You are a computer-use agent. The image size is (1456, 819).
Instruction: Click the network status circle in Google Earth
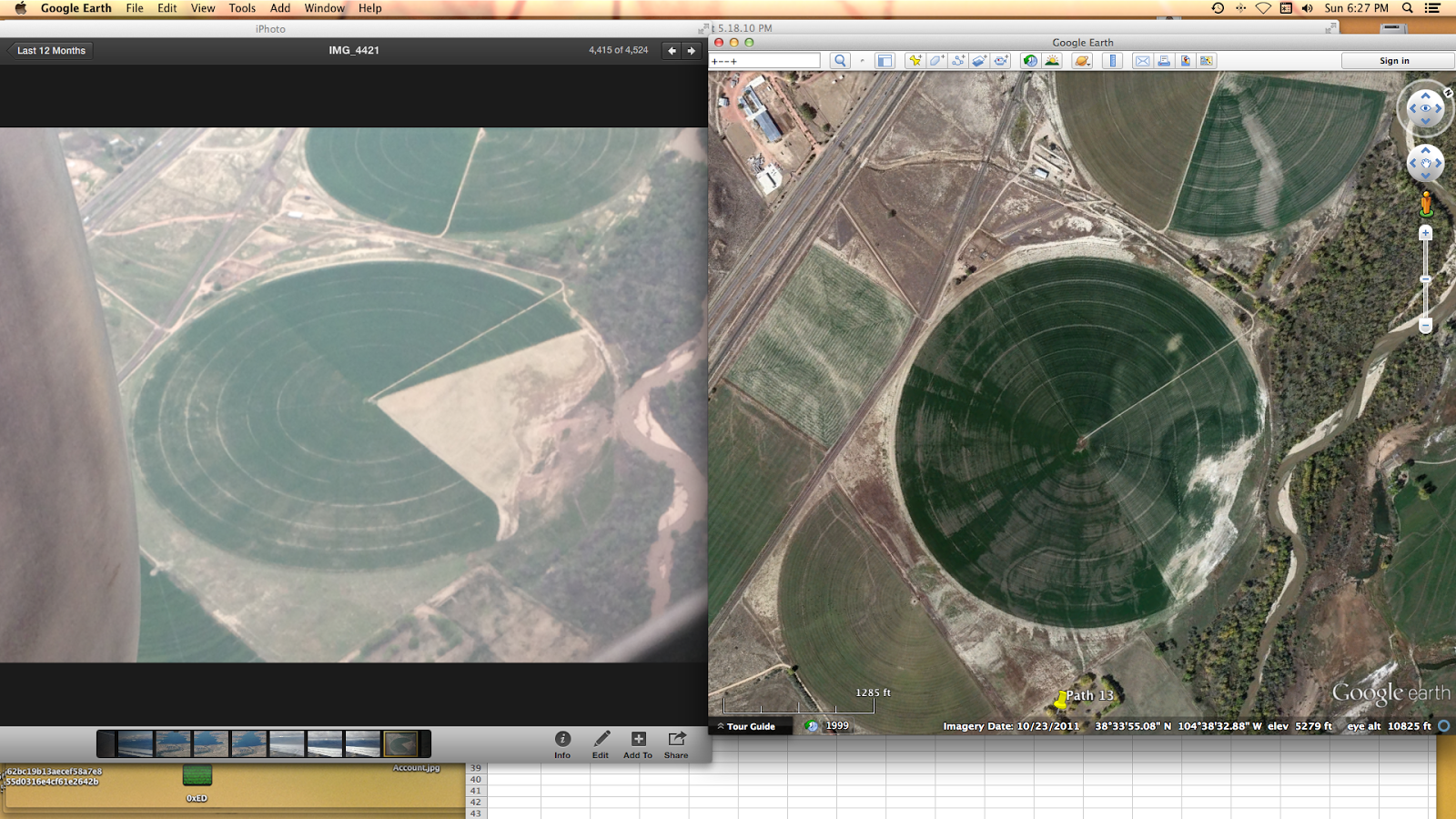coord(1443,726)
